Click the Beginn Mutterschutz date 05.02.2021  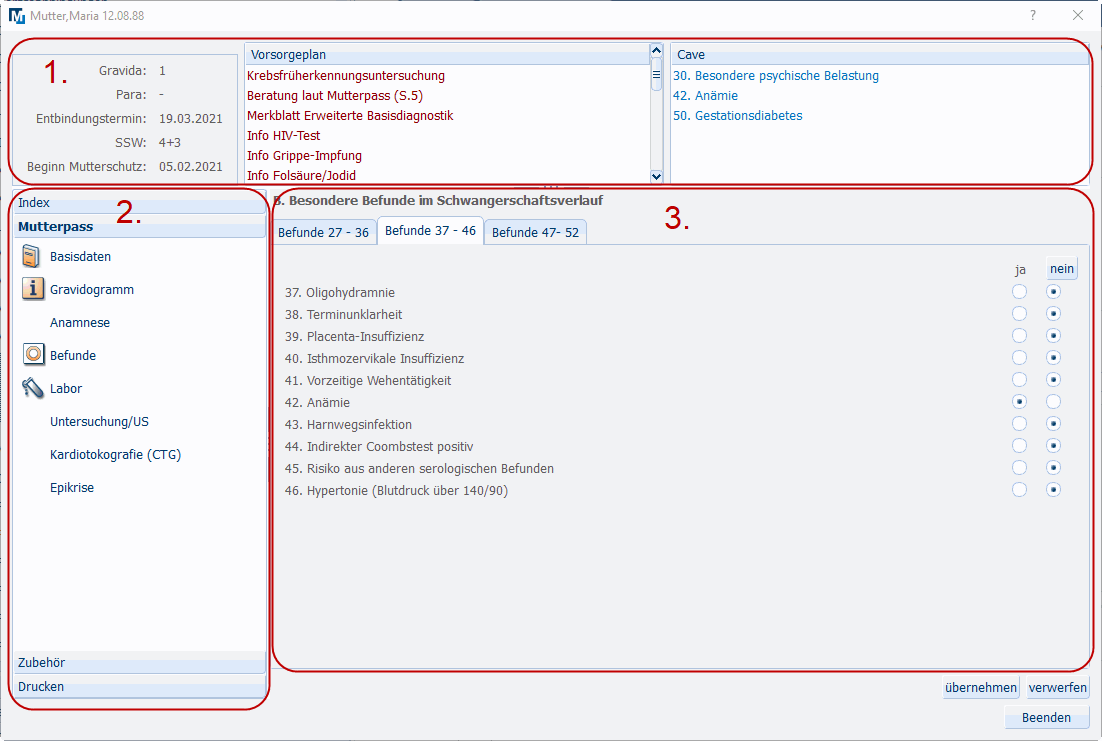190,166
